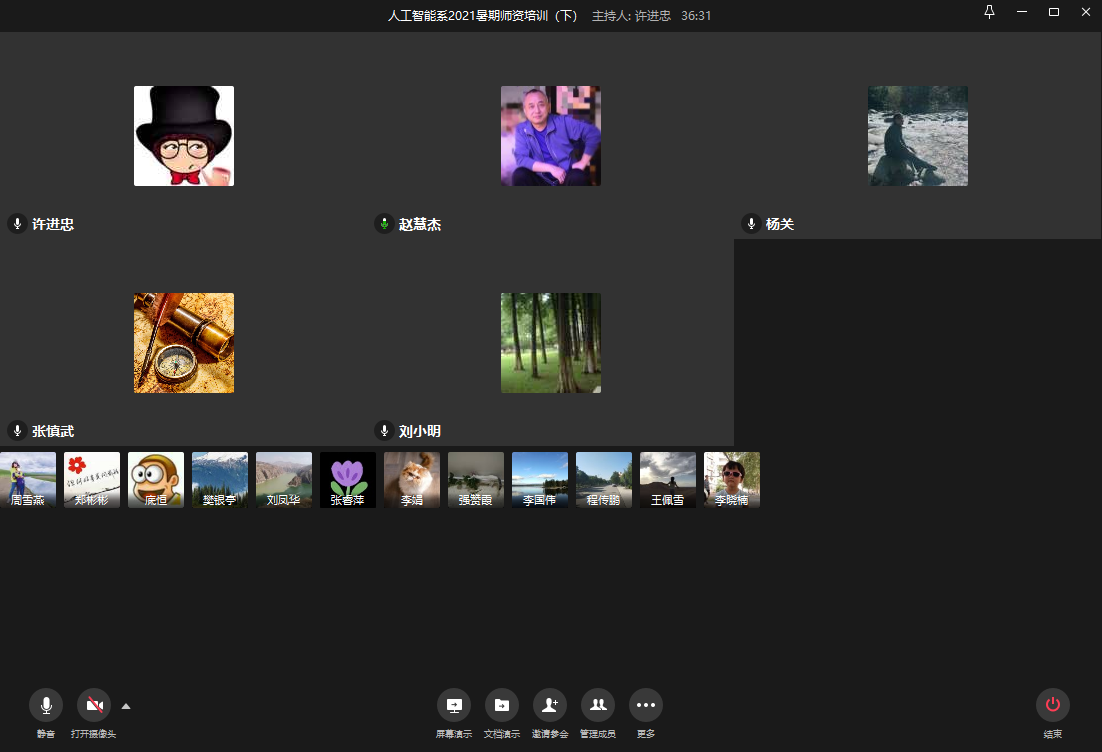Click 李娟's cat thumbnail
Image resolution: width=1102 pixels, height=752 pixels.
click(412, 480)
